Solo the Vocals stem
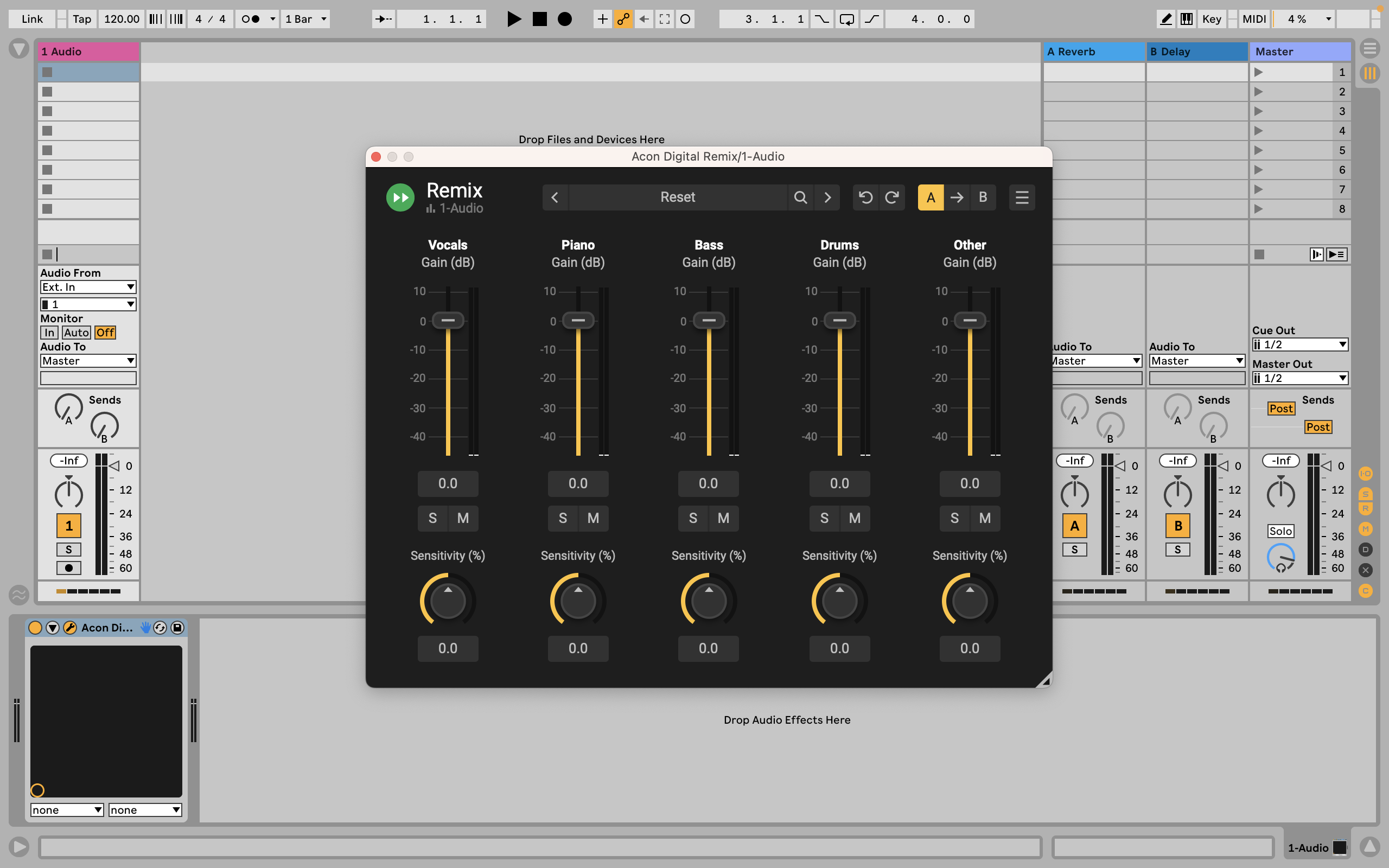Screen dimensions: 1389x868 coord(432,518)
